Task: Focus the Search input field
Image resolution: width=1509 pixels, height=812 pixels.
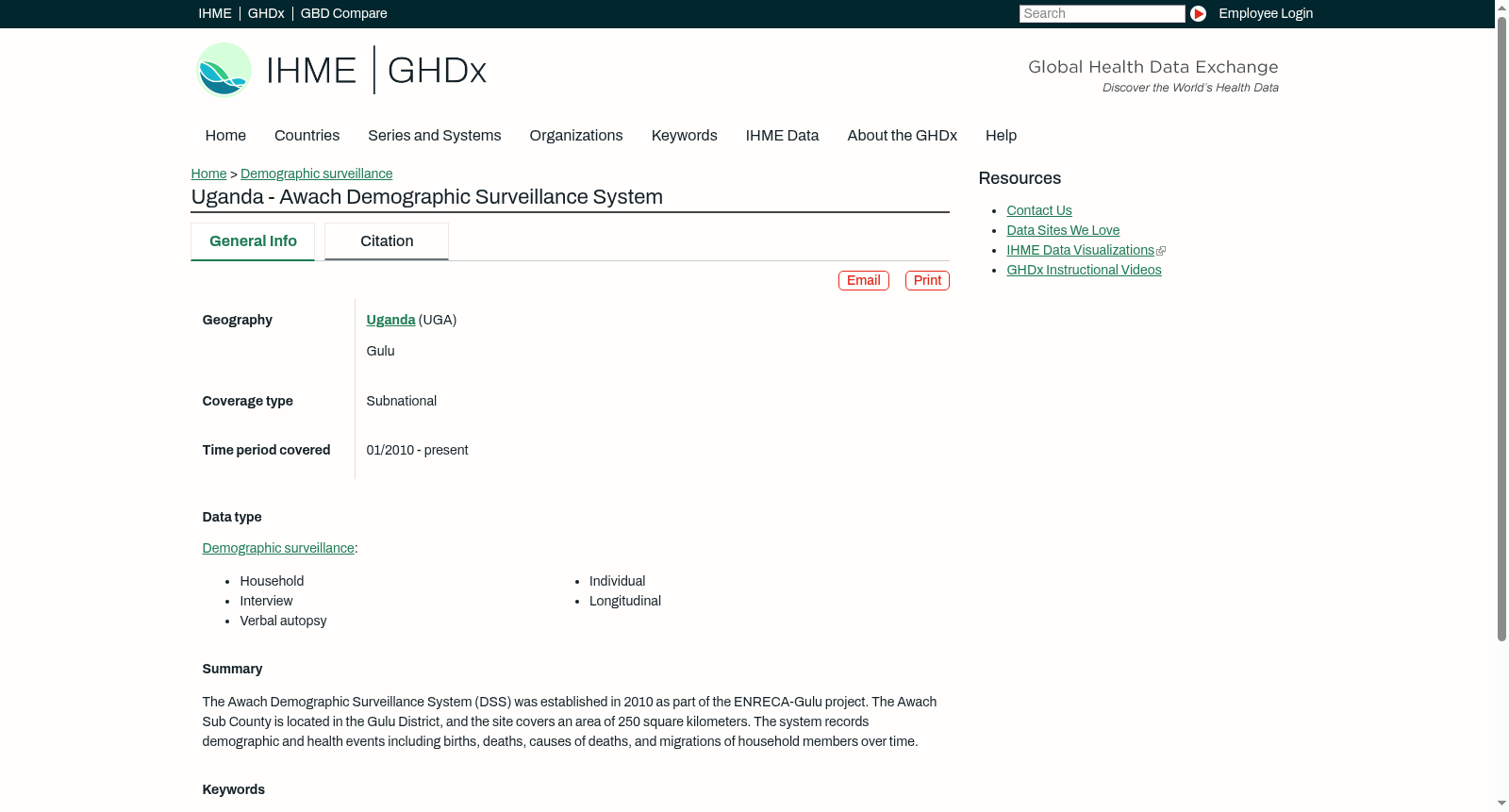Action: pyautogui.click(x=1102, y=13)
